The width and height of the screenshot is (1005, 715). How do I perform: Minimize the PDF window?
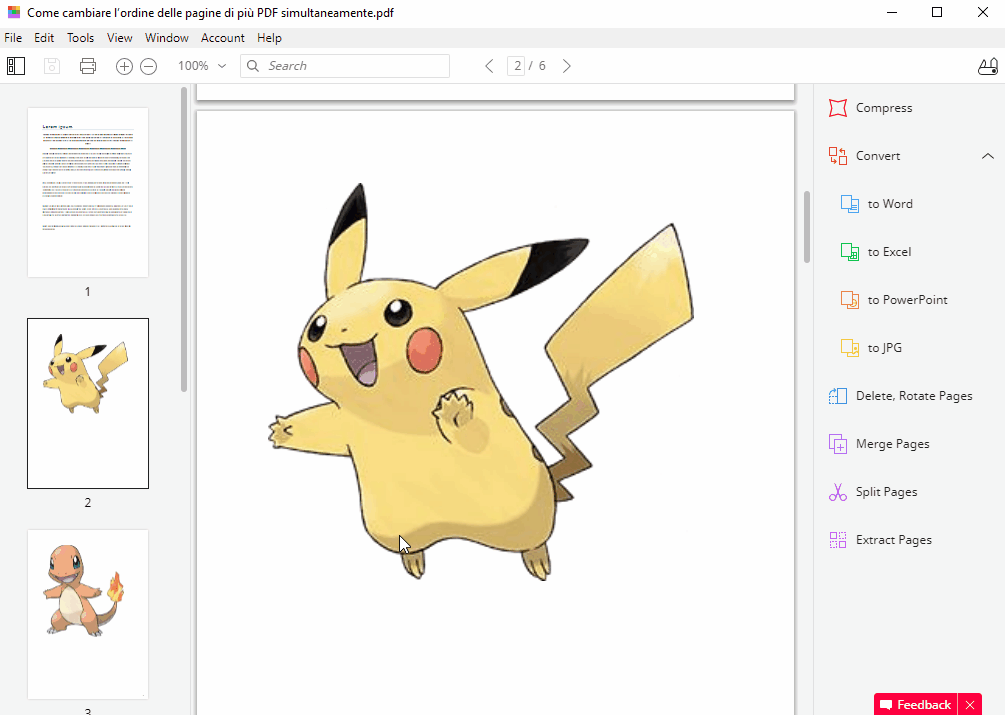click(892, 12)
